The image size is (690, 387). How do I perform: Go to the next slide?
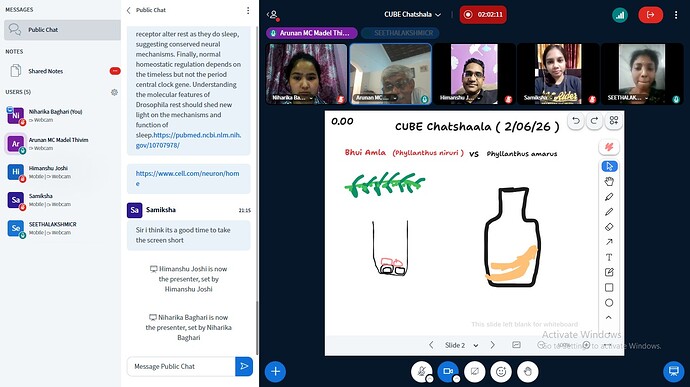tap(492, 345)
